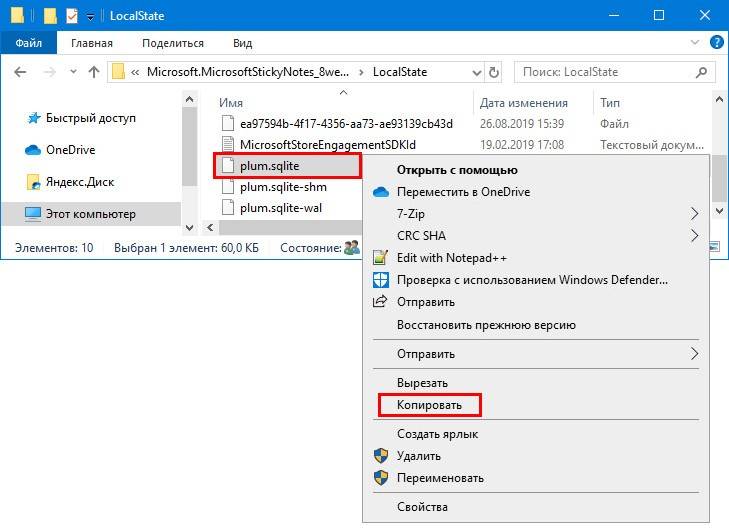Click the Help question mark icon
Viewport: 729px width, 531px height.
pos(714,43)
